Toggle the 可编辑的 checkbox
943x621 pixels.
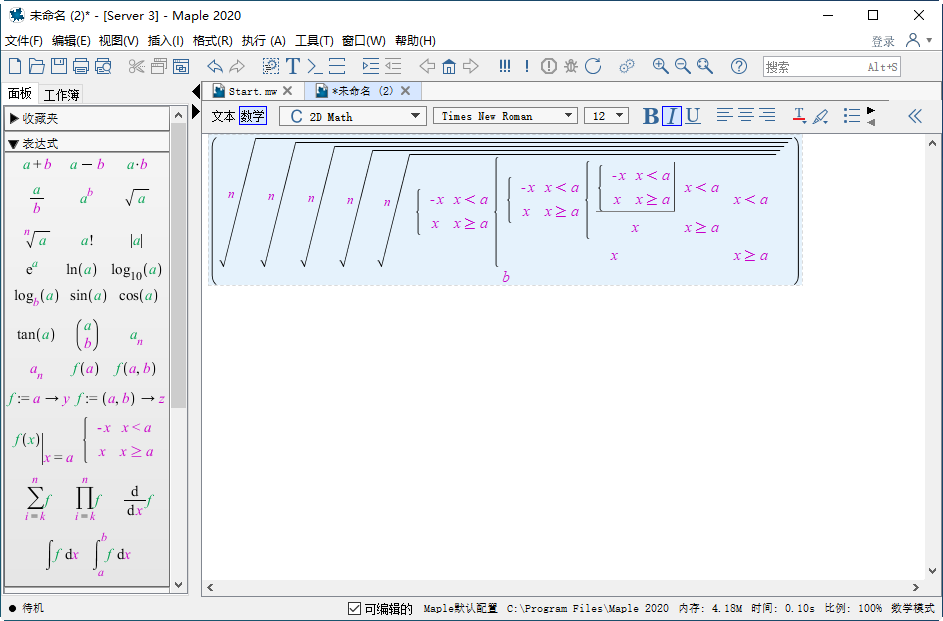pos(354,608)
